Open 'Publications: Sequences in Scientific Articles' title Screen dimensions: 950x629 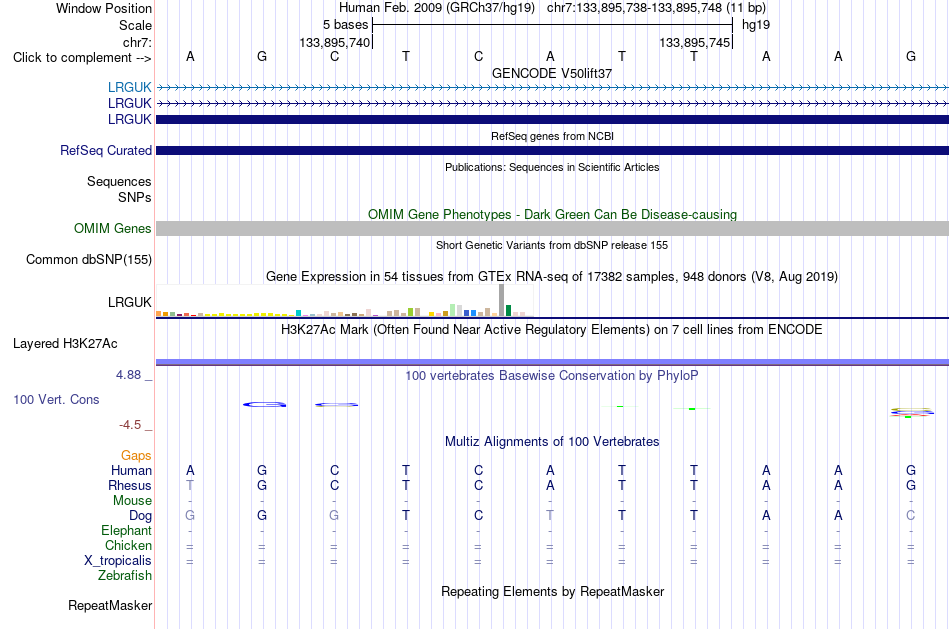click(552, 167)
